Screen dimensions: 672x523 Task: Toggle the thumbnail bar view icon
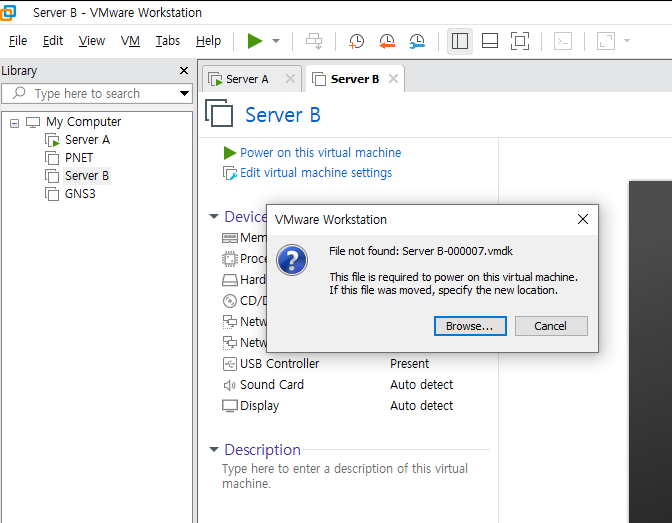(x=490, y=41)
